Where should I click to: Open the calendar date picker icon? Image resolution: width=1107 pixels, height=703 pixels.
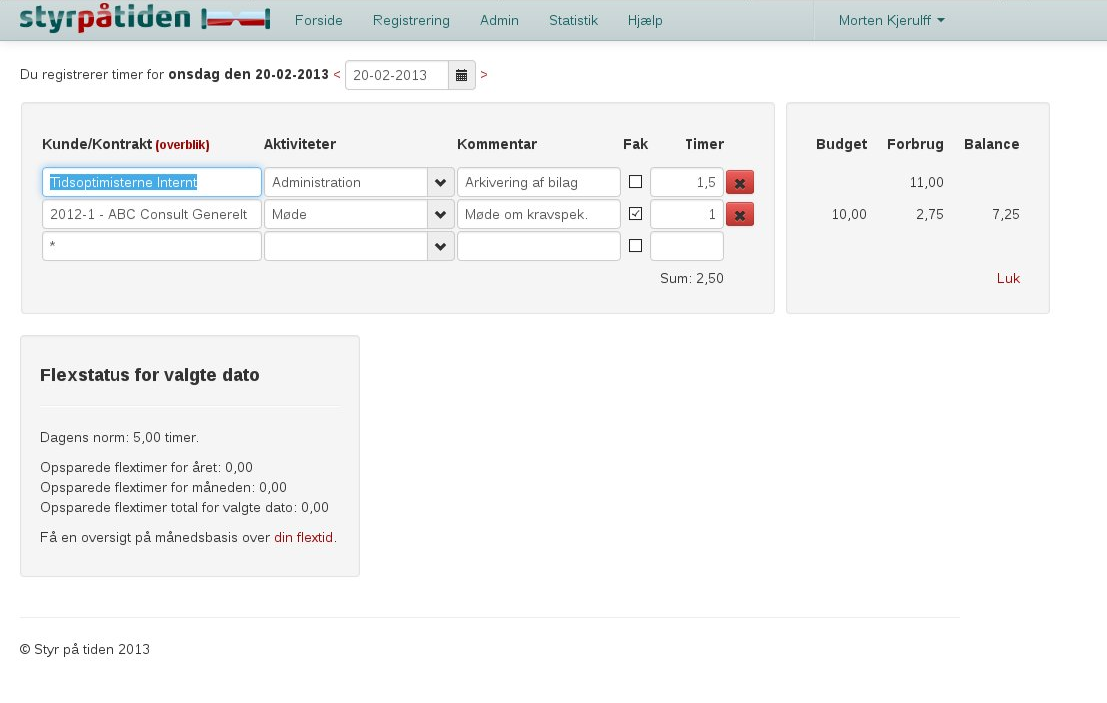(x=461, y=76)
